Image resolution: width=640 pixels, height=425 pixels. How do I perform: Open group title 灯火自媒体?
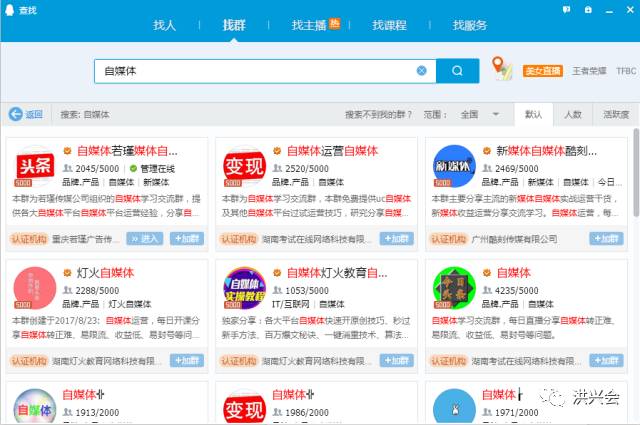[105, 273]
